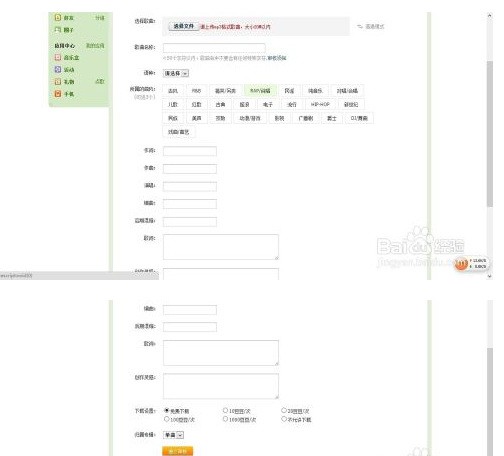The image size is (504, 456).
Task: Click the 歌词 lyrics textarea in the upper capture
Action: [x=221, y=247]
